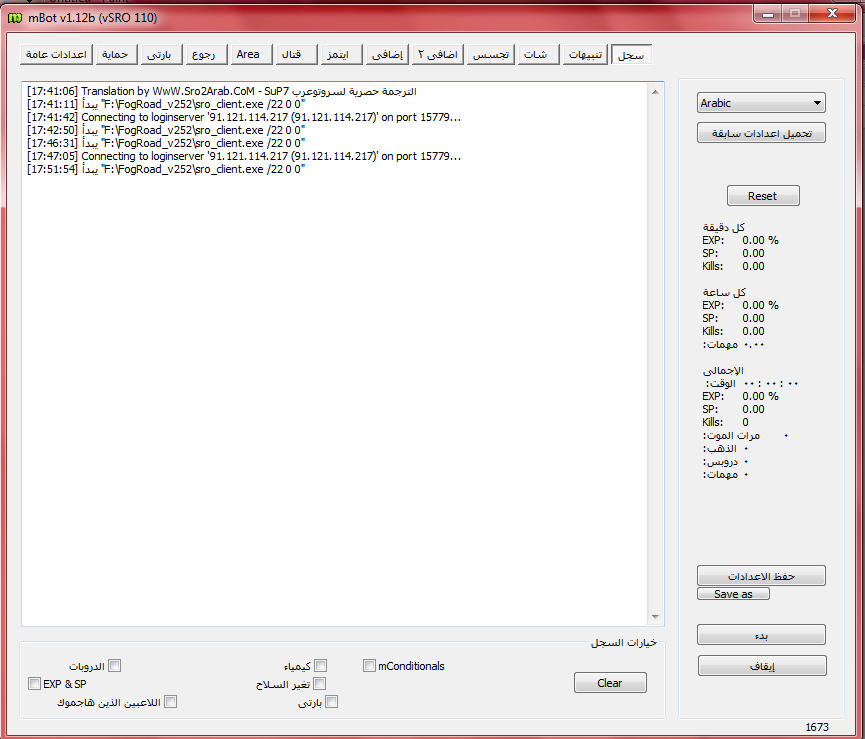Tick the تغير السلاح checkbox

[319, 684]
